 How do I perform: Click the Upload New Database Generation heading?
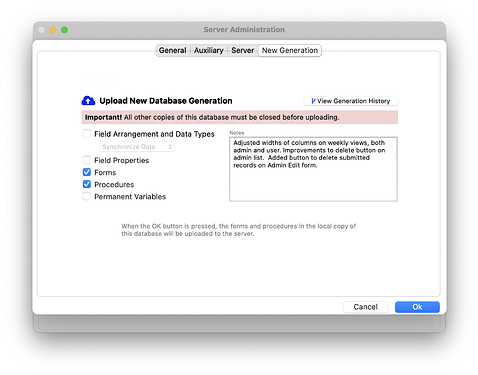click(166, 101)
